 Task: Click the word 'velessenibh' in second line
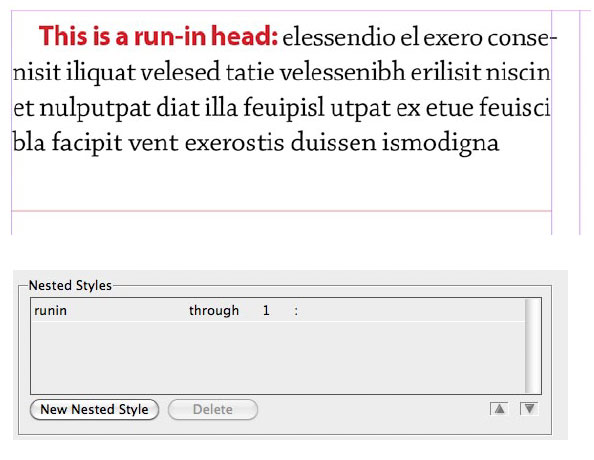point(342,72)
